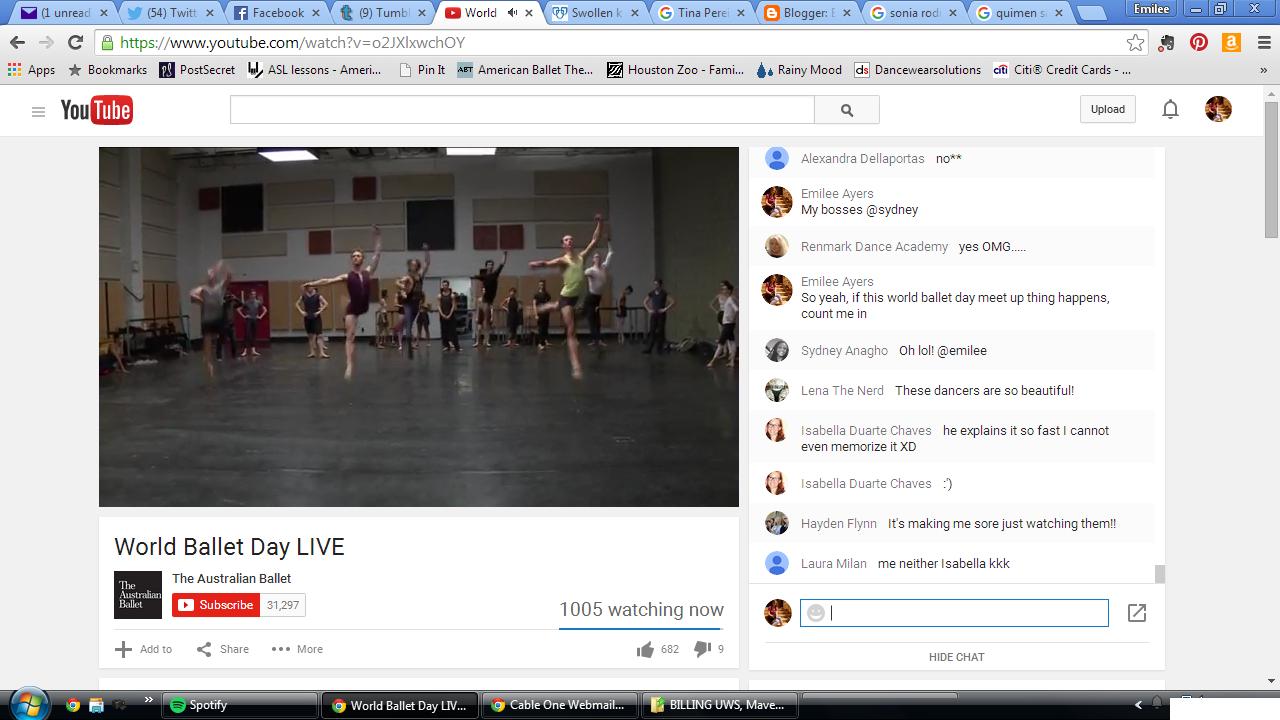The width and height of the screenshot is (1280, 720).
Task: Open the YouTube hamburger guide menu
Action: [38, 111]
